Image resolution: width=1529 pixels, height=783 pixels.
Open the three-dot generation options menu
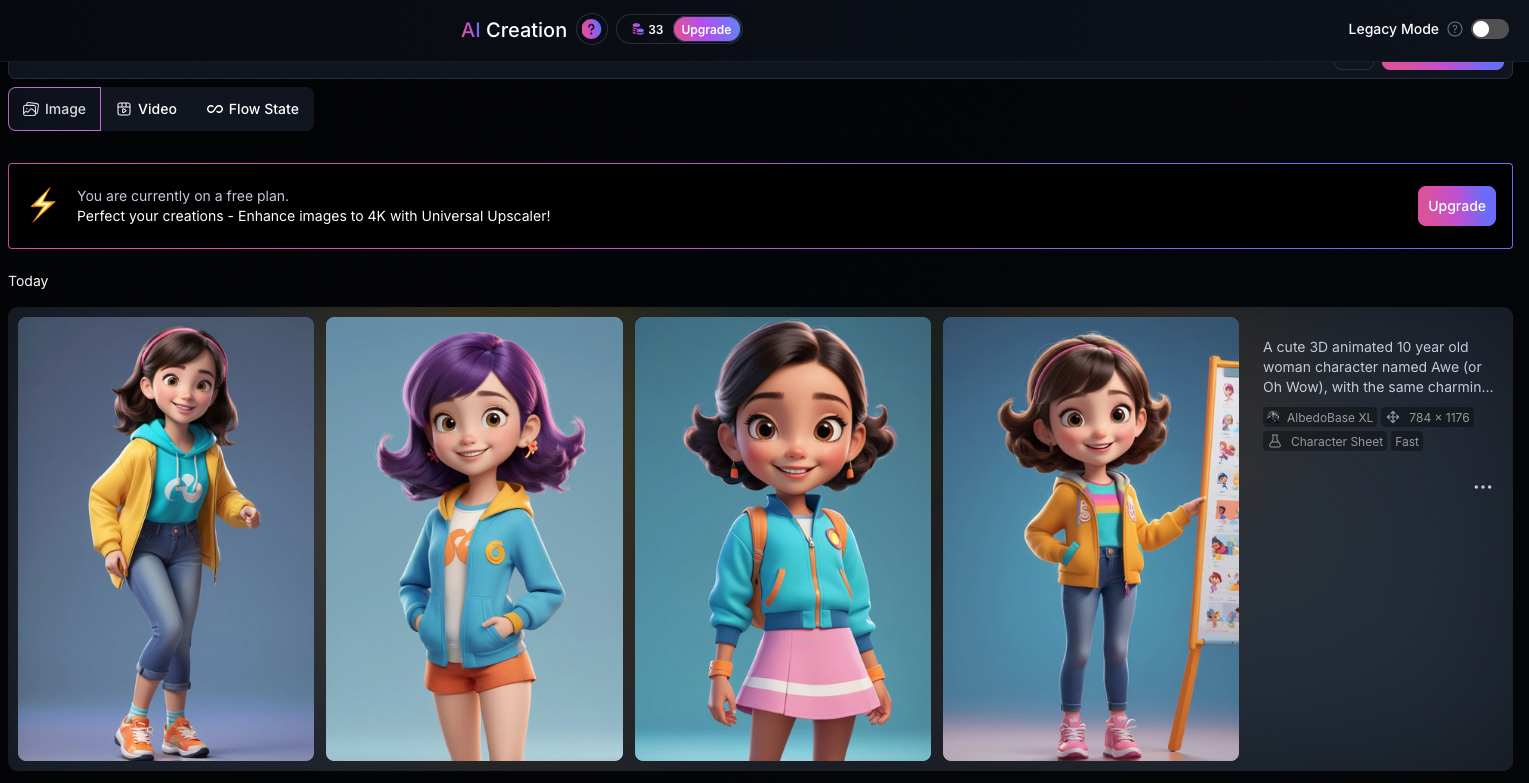(1483, 487)
